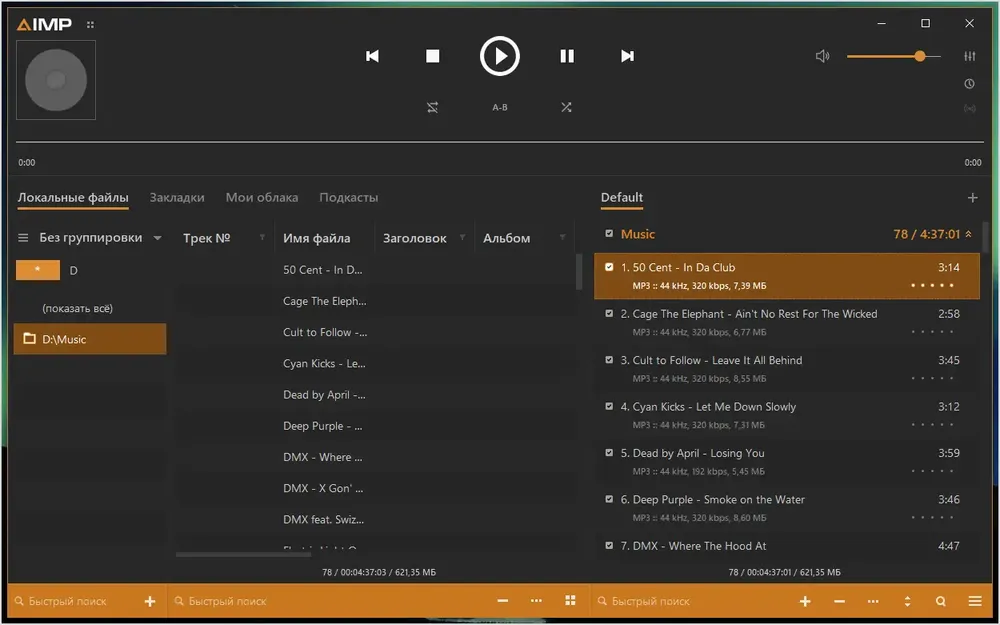This screenshot has height=625, width=1000.
Task: Uncheck Deep Purple track checkbox
Action: click(x=609, y=499)
